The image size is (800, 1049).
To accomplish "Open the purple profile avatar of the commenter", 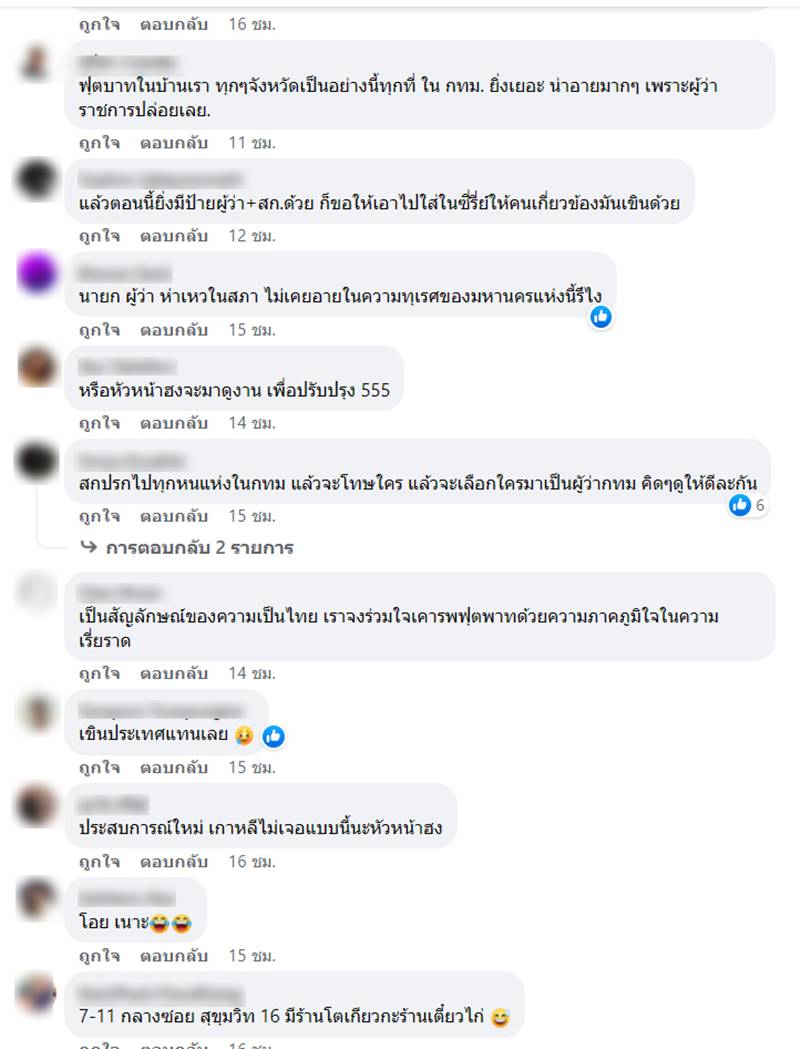I will click(37, 272).
